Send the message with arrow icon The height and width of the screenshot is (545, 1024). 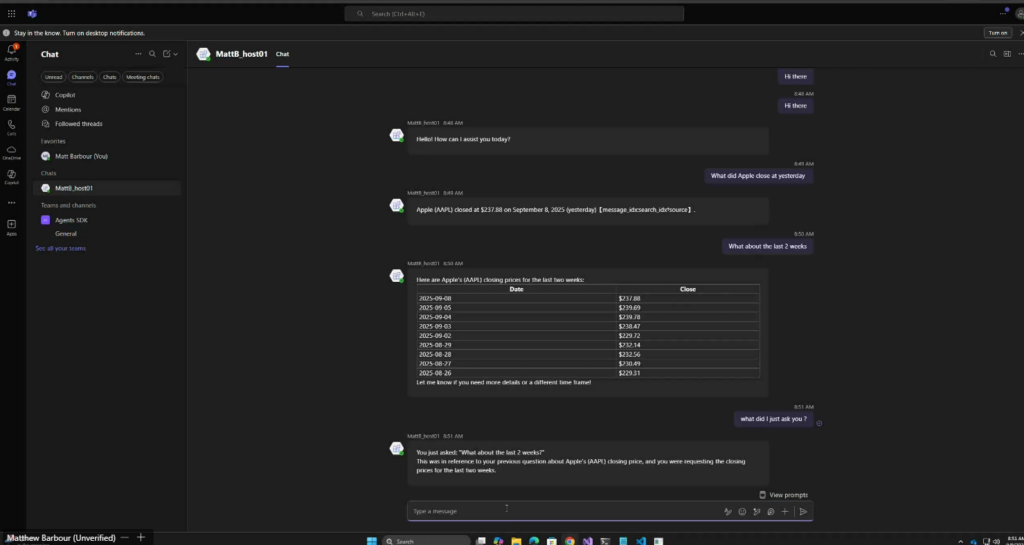(803, 512)
